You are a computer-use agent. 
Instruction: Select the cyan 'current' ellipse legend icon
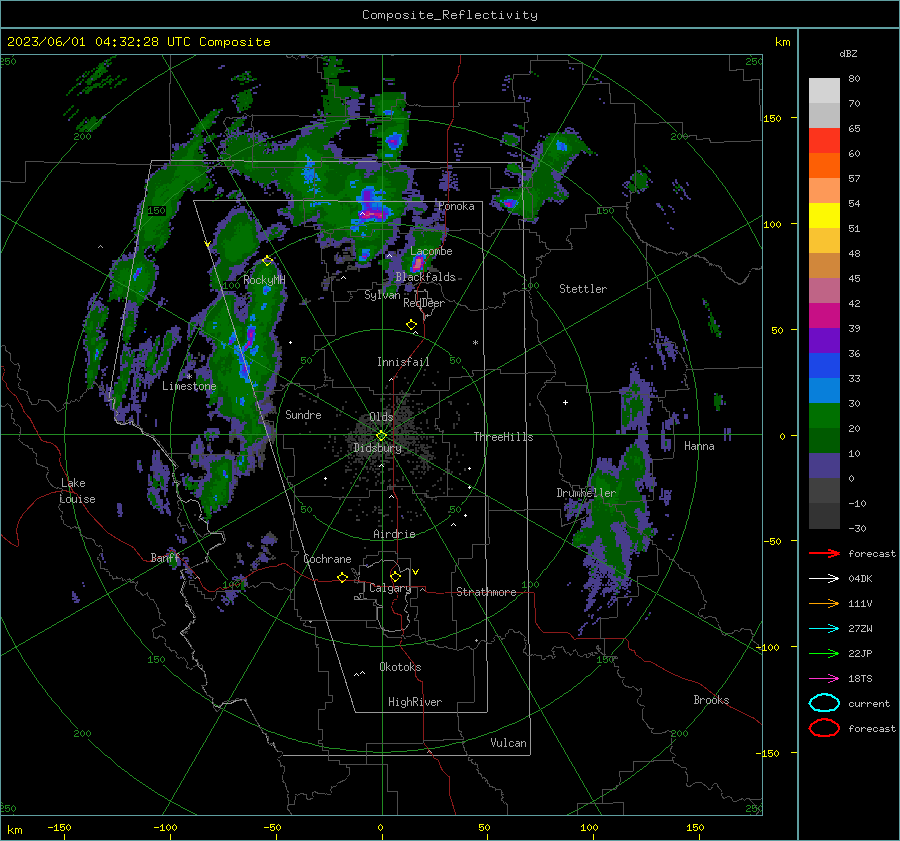coord(824,703)
